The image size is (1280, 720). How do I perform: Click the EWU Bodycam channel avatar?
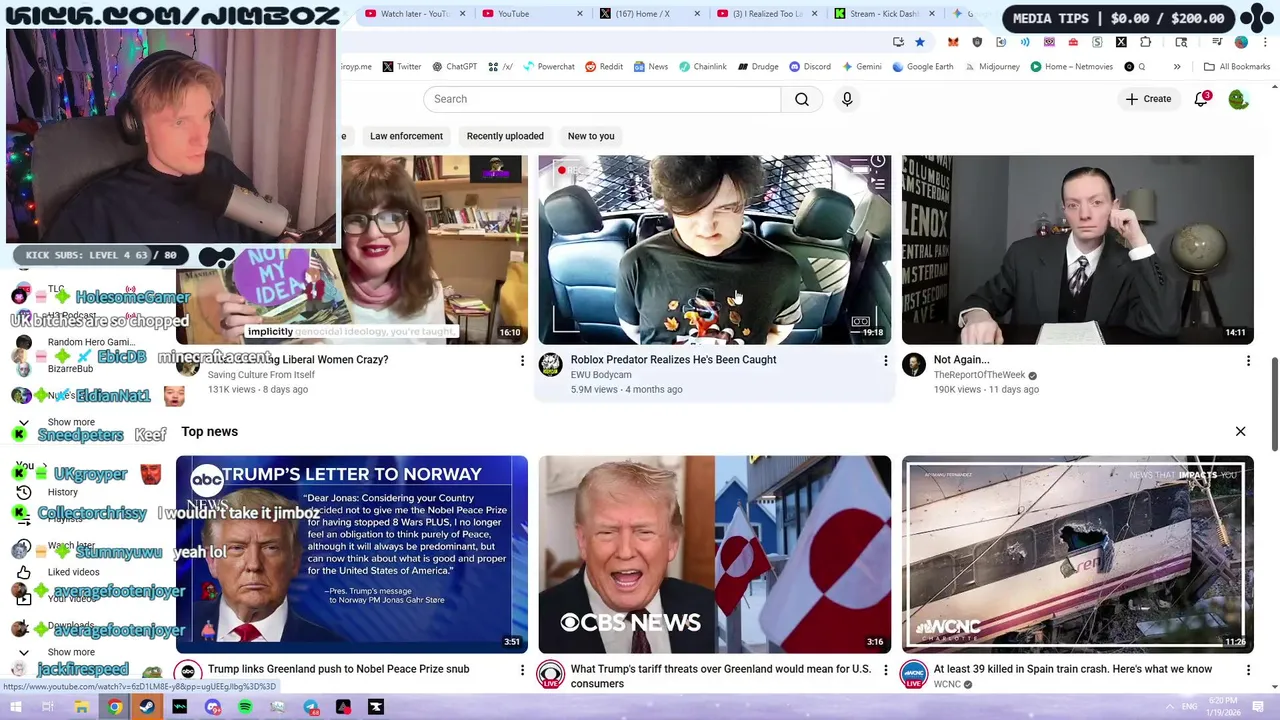(551, 365)
